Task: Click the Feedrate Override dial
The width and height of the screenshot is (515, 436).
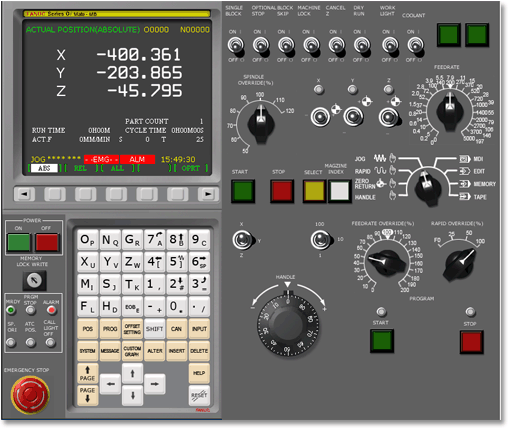Action: click(387, 263)
